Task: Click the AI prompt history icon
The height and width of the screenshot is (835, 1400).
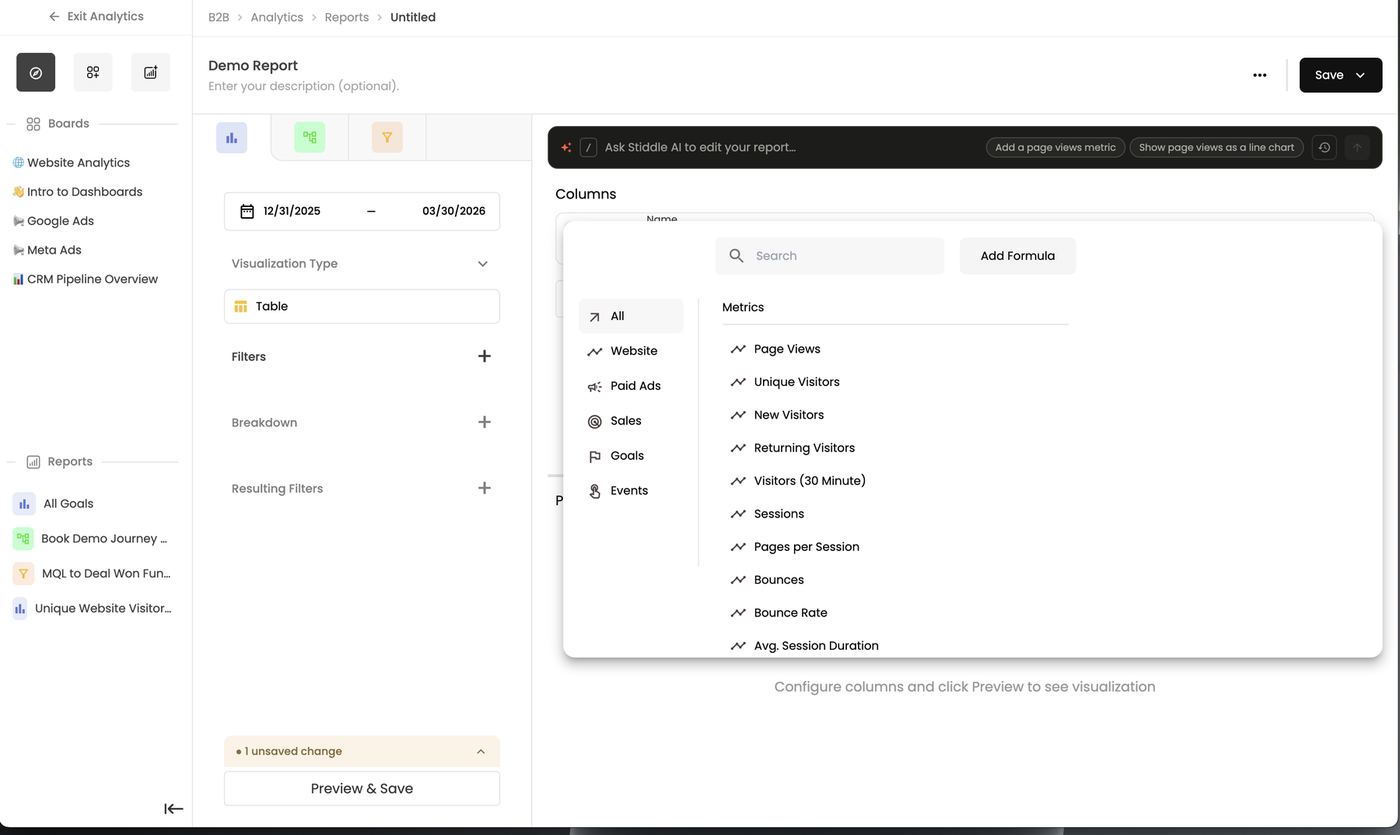Action: (1324, 147)
